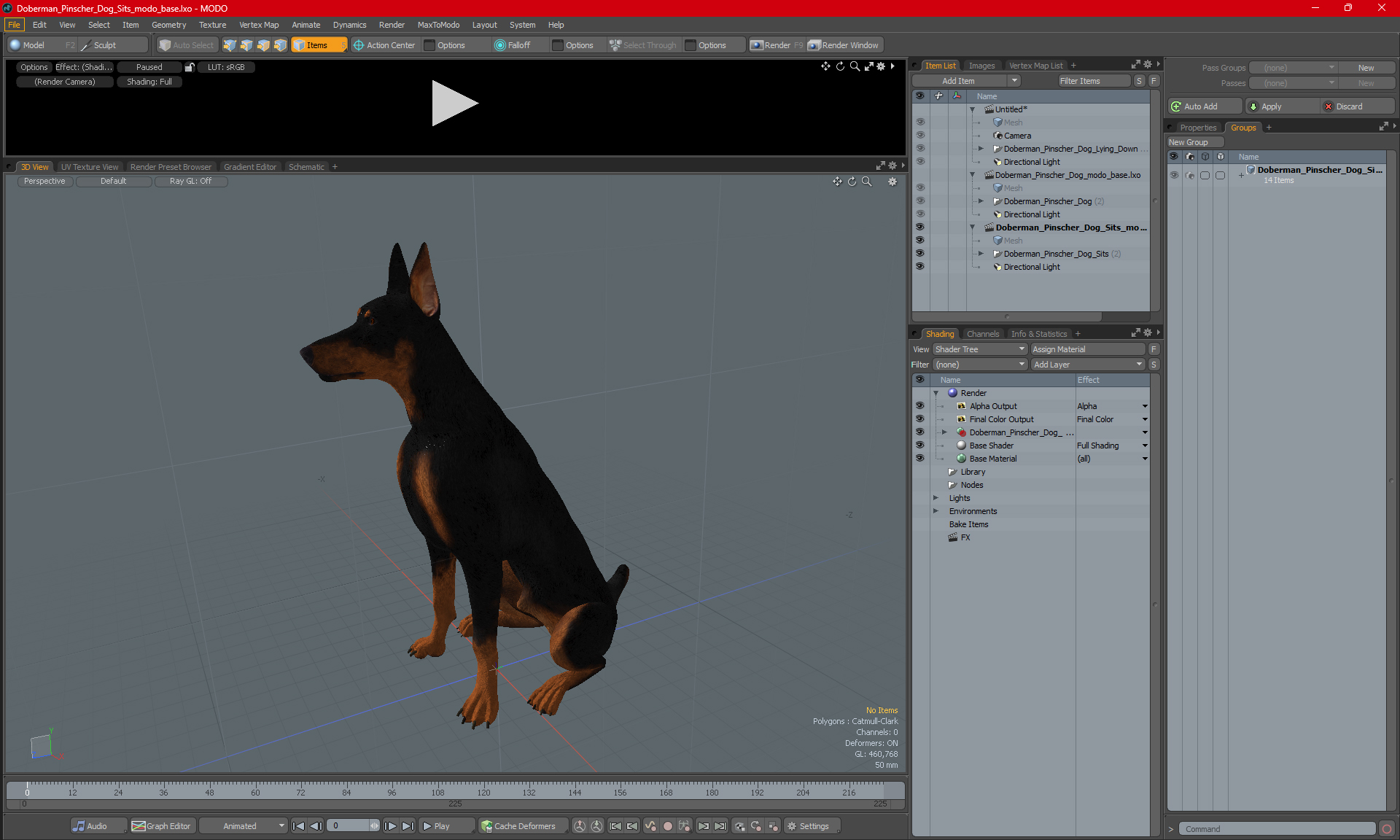
Task: Expand Doberman_Pinscher_Dog_Lying_Down item tree
Action: tap(981, 149)
